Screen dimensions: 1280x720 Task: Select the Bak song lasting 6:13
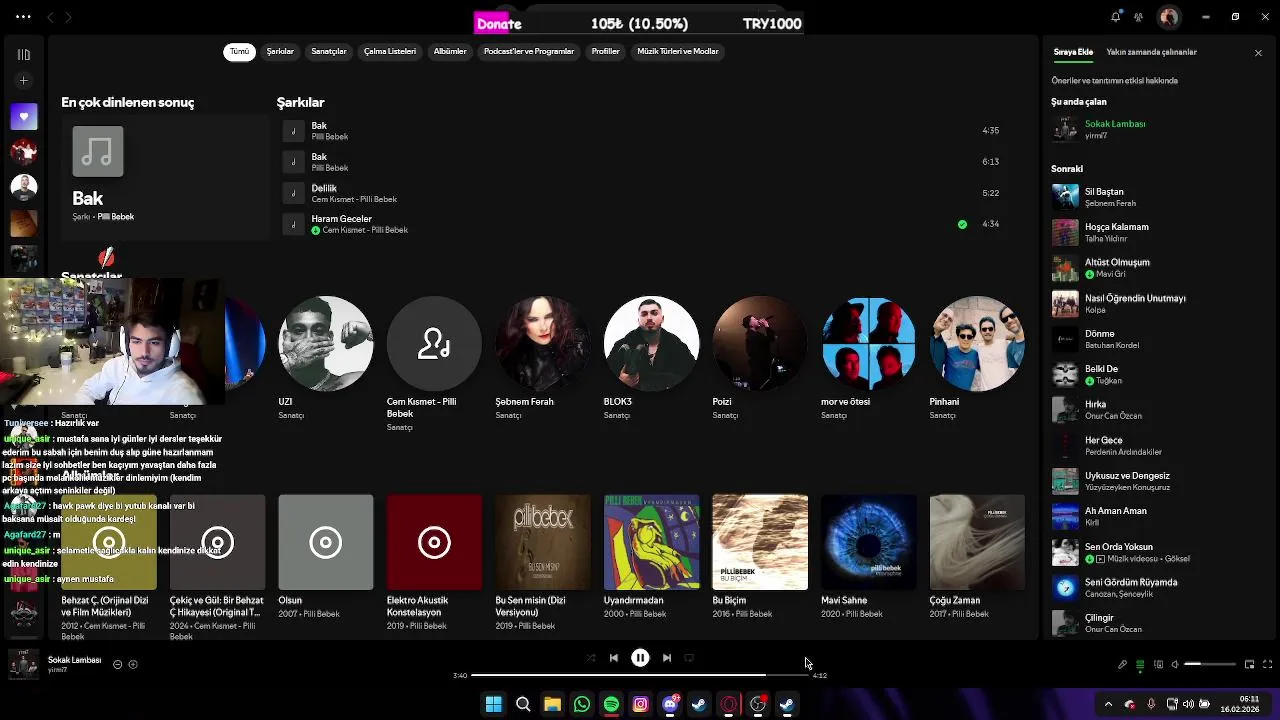pyautogui.click(x=640, y=162)
